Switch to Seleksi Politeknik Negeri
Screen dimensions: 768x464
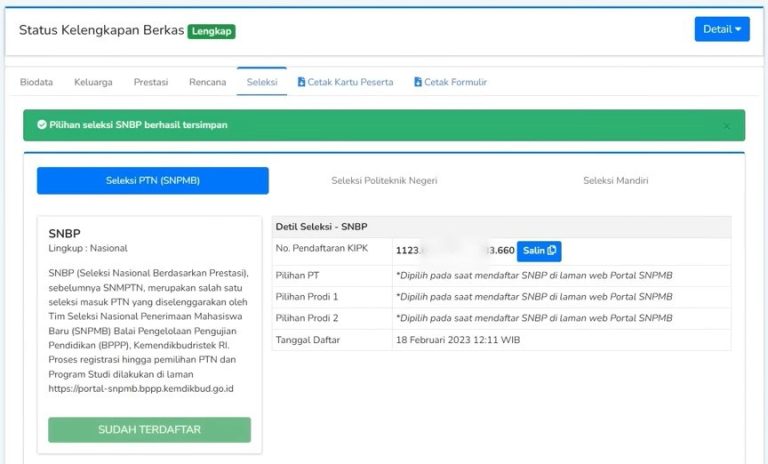384,181
